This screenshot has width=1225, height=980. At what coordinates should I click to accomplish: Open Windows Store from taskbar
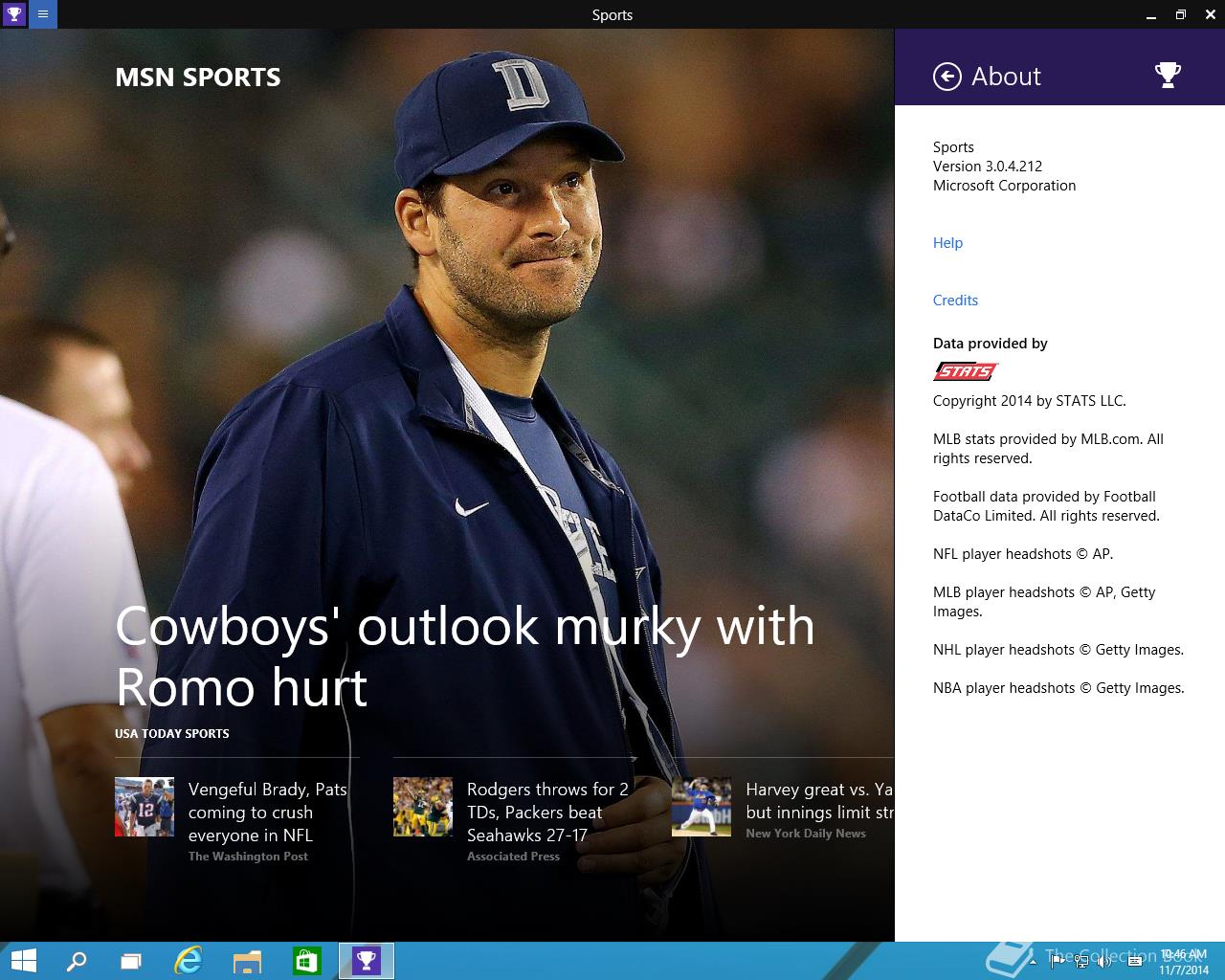tap(306, 961)
